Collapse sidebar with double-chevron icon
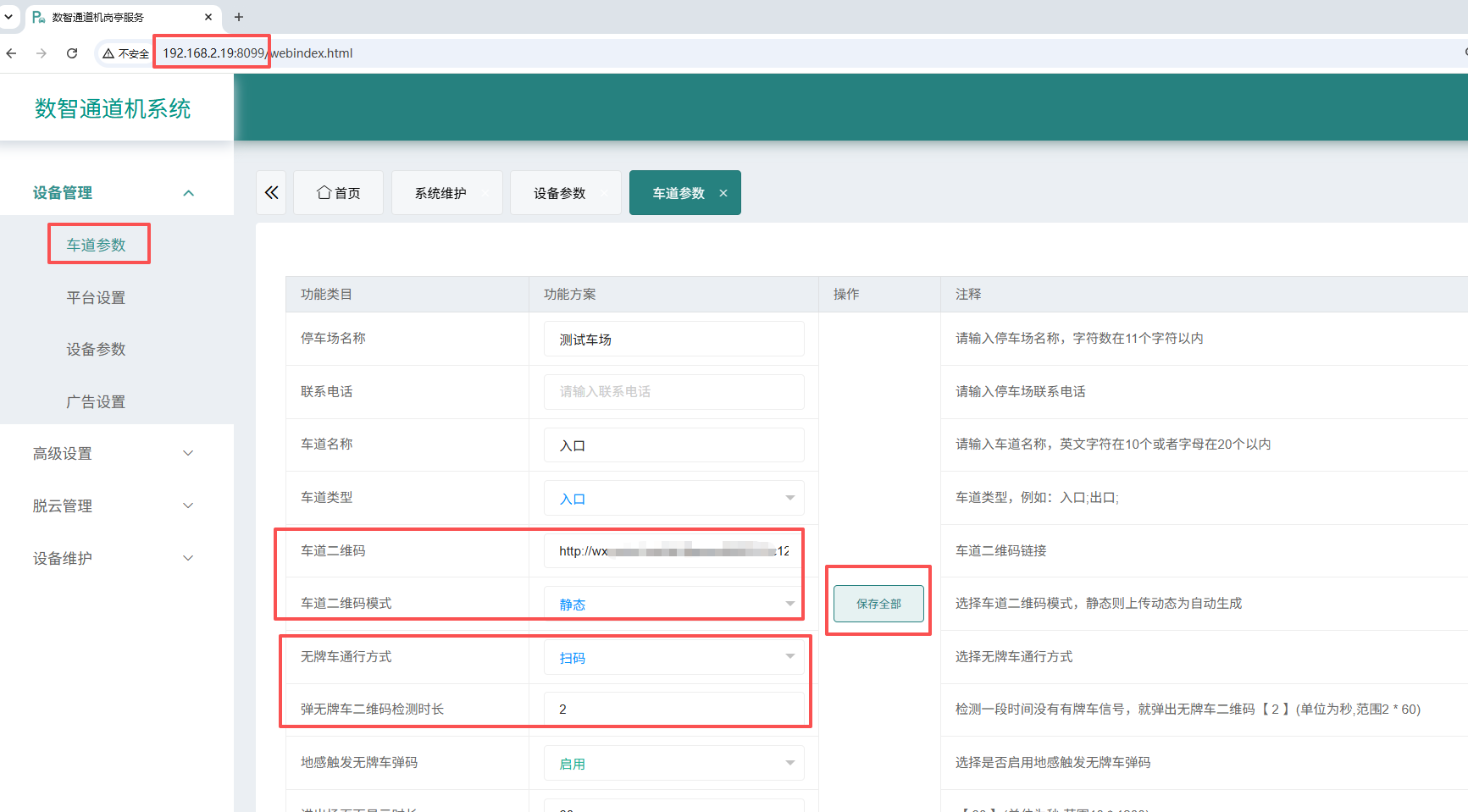The image size is (1468, 812). 271,193
